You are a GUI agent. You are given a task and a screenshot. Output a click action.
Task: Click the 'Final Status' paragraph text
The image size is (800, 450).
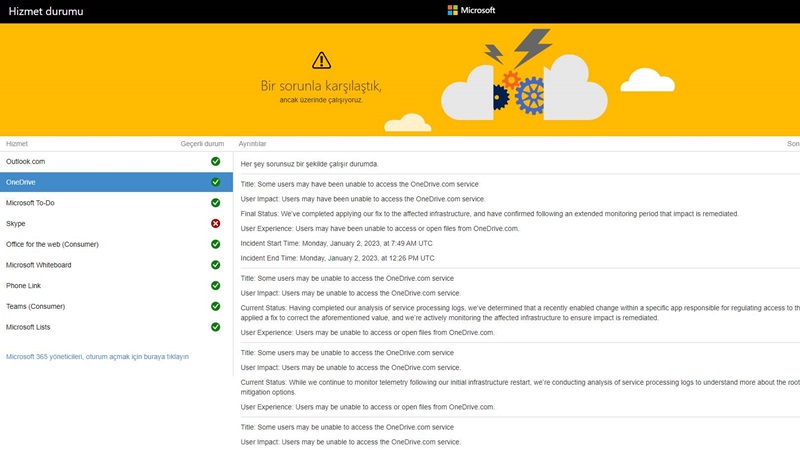click(489, 214)
